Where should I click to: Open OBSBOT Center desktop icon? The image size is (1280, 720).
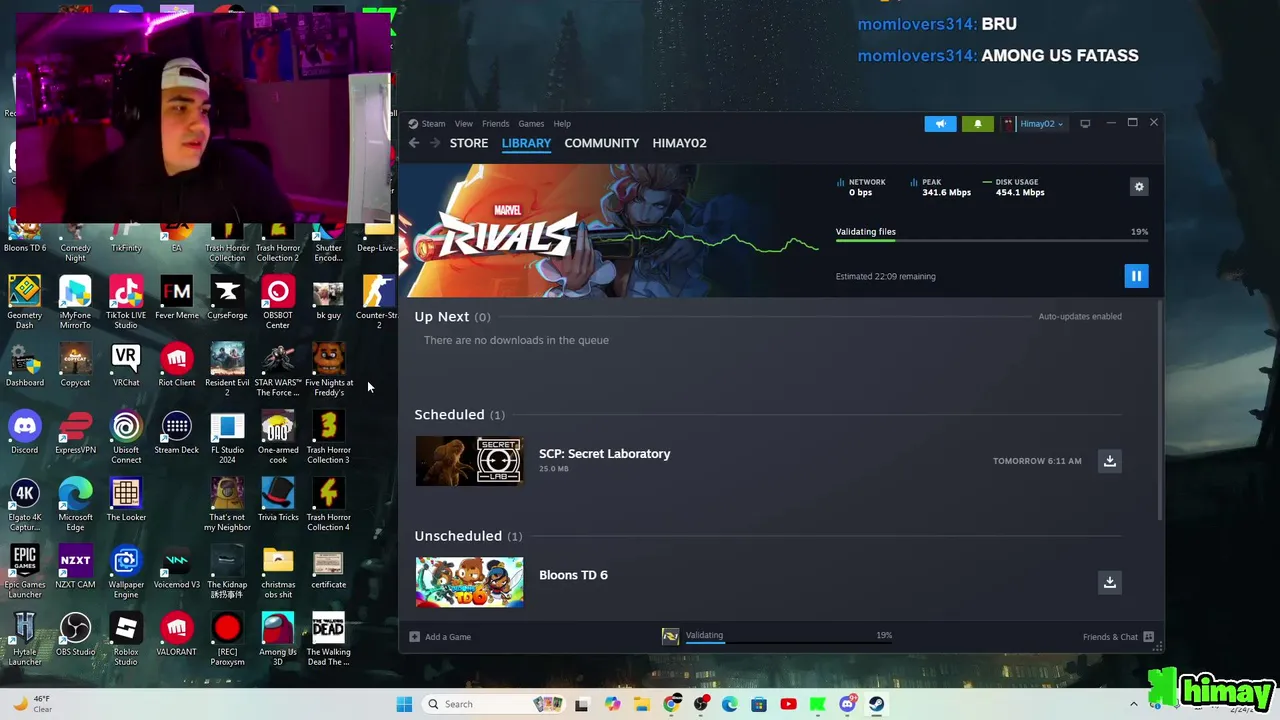(x=278, y=303)
